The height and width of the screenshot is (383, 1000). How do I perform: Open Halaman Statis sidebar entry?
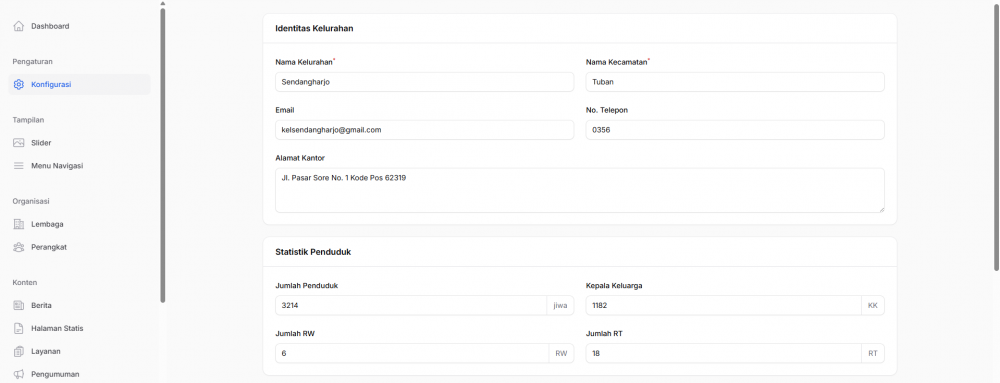(x=79, y=328)
